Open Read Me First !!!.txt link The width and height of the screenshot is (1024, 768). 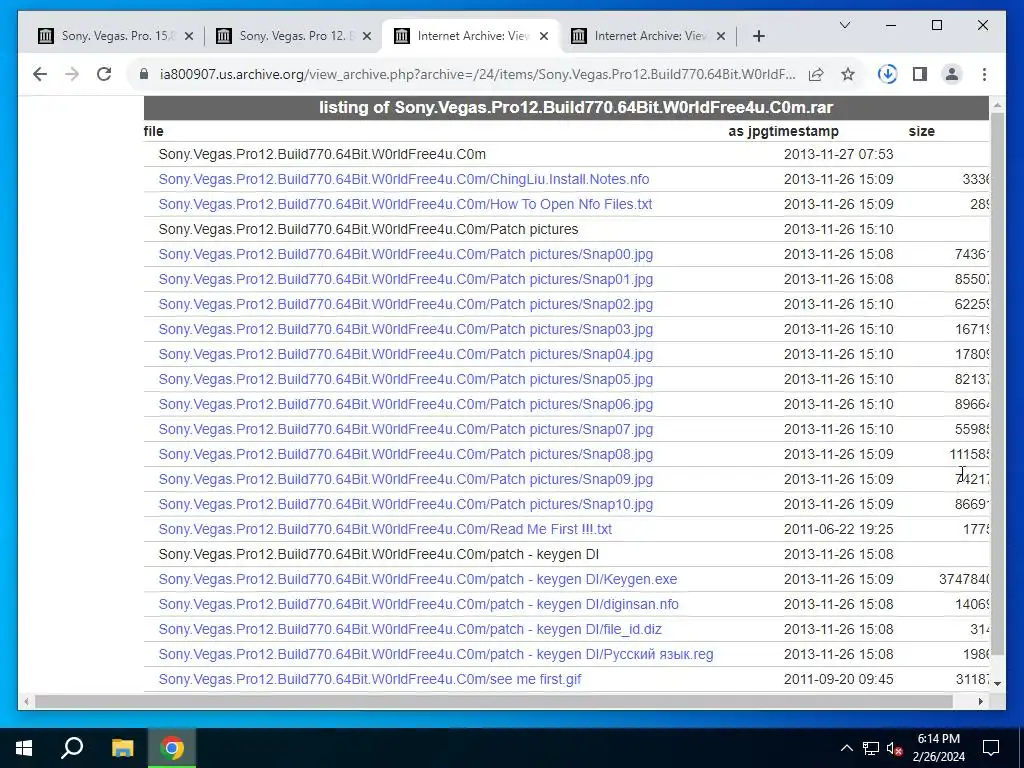pos(385,529)
